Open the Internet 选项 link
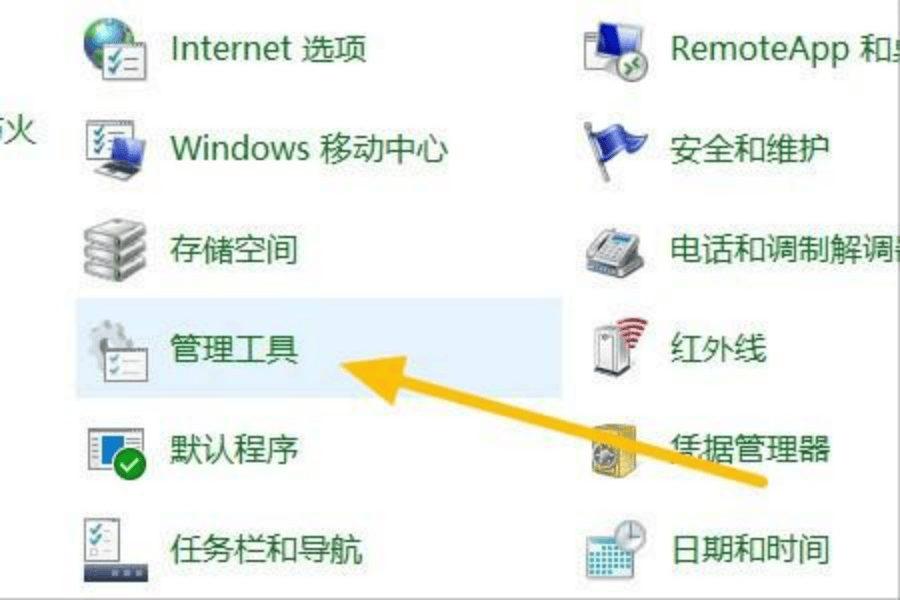900x600 pixels. click(x=268, y=48)
